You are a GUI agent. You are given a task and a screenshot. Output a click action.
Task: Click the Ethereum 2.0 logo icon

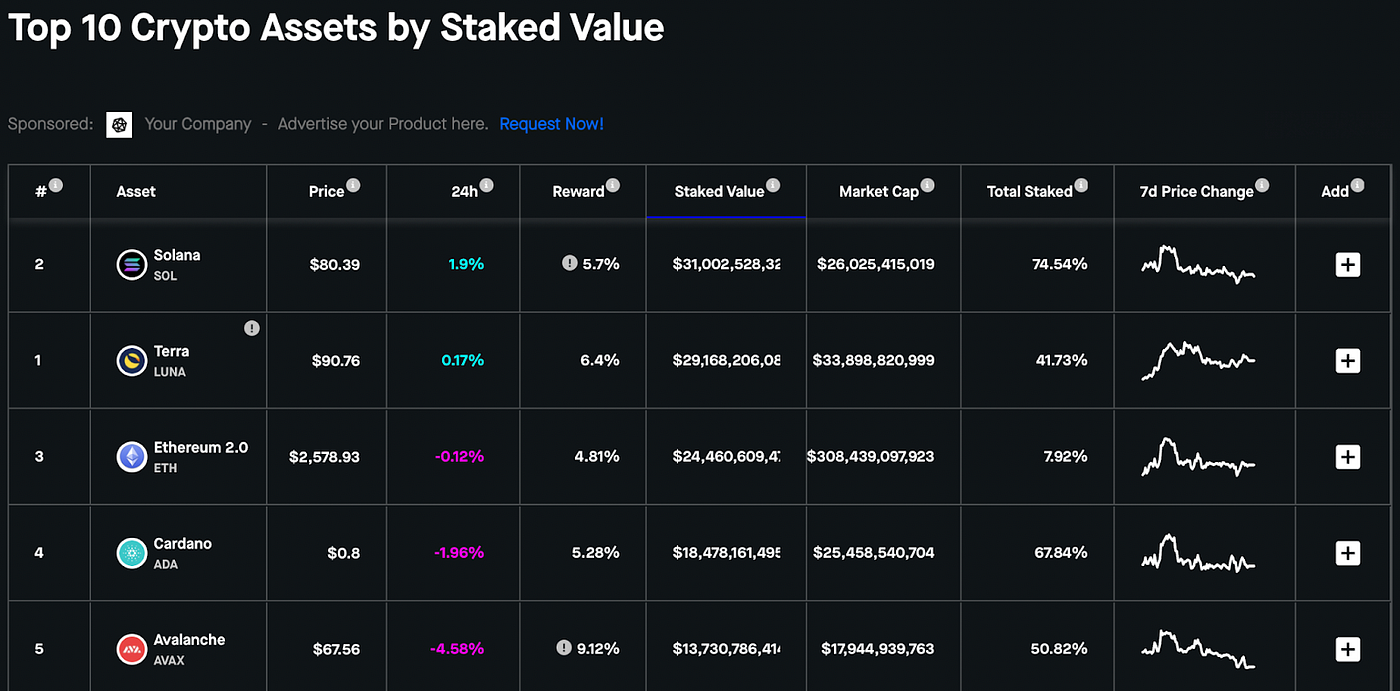pyautogui.click(x=132, y=457)
